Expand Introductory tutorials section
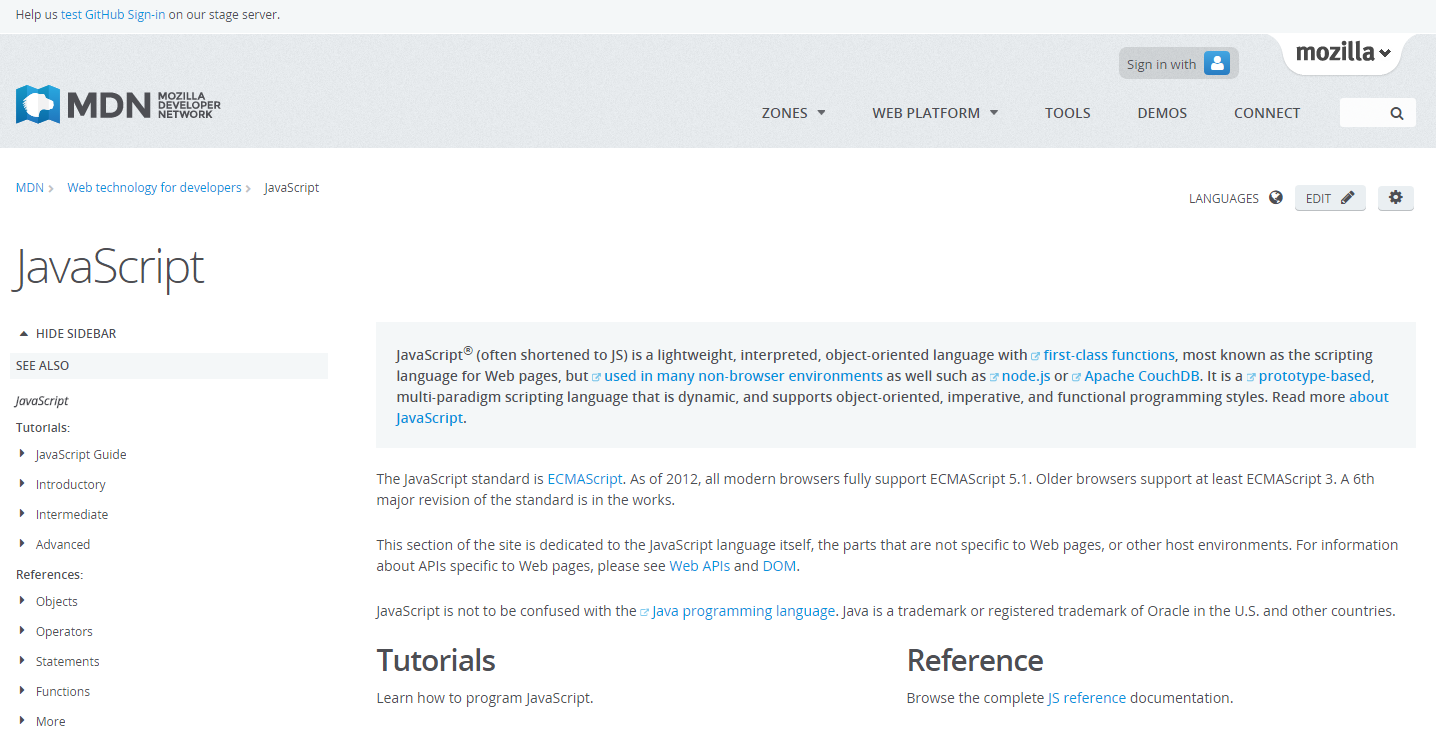 (x=23, y=484)
